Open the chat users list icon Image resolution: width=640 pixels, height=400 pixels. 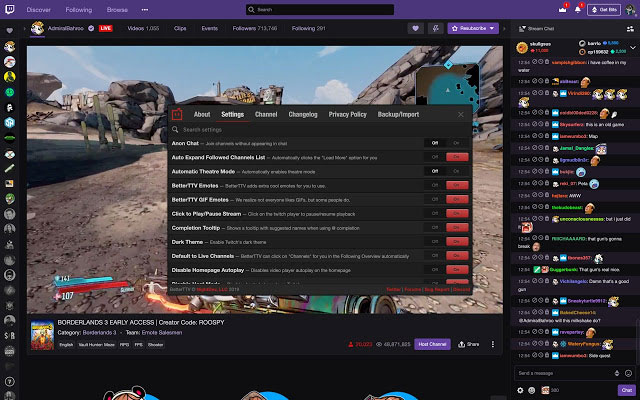pos(631,29)
